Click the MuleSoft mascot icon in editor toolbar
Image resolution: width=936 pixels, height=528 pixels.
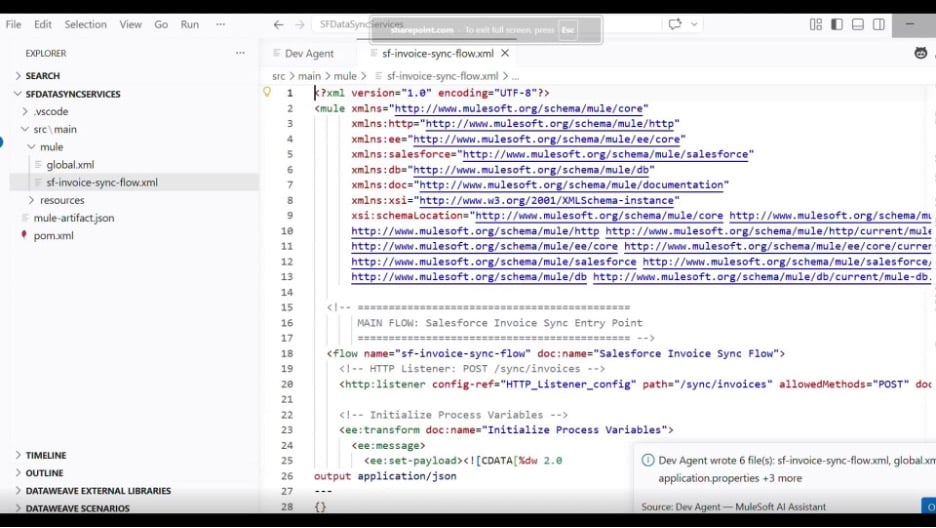(x=920, y=53)
